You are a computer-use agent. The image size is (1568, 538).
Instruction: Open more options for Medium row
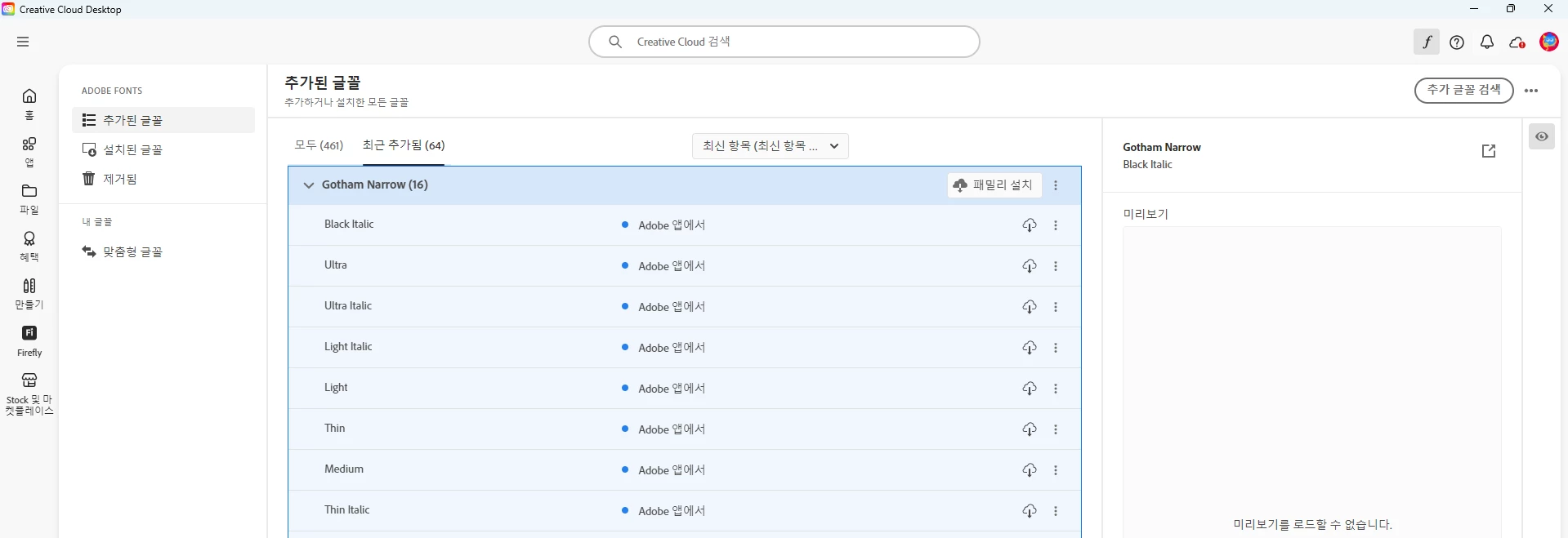pos(1056,470)
